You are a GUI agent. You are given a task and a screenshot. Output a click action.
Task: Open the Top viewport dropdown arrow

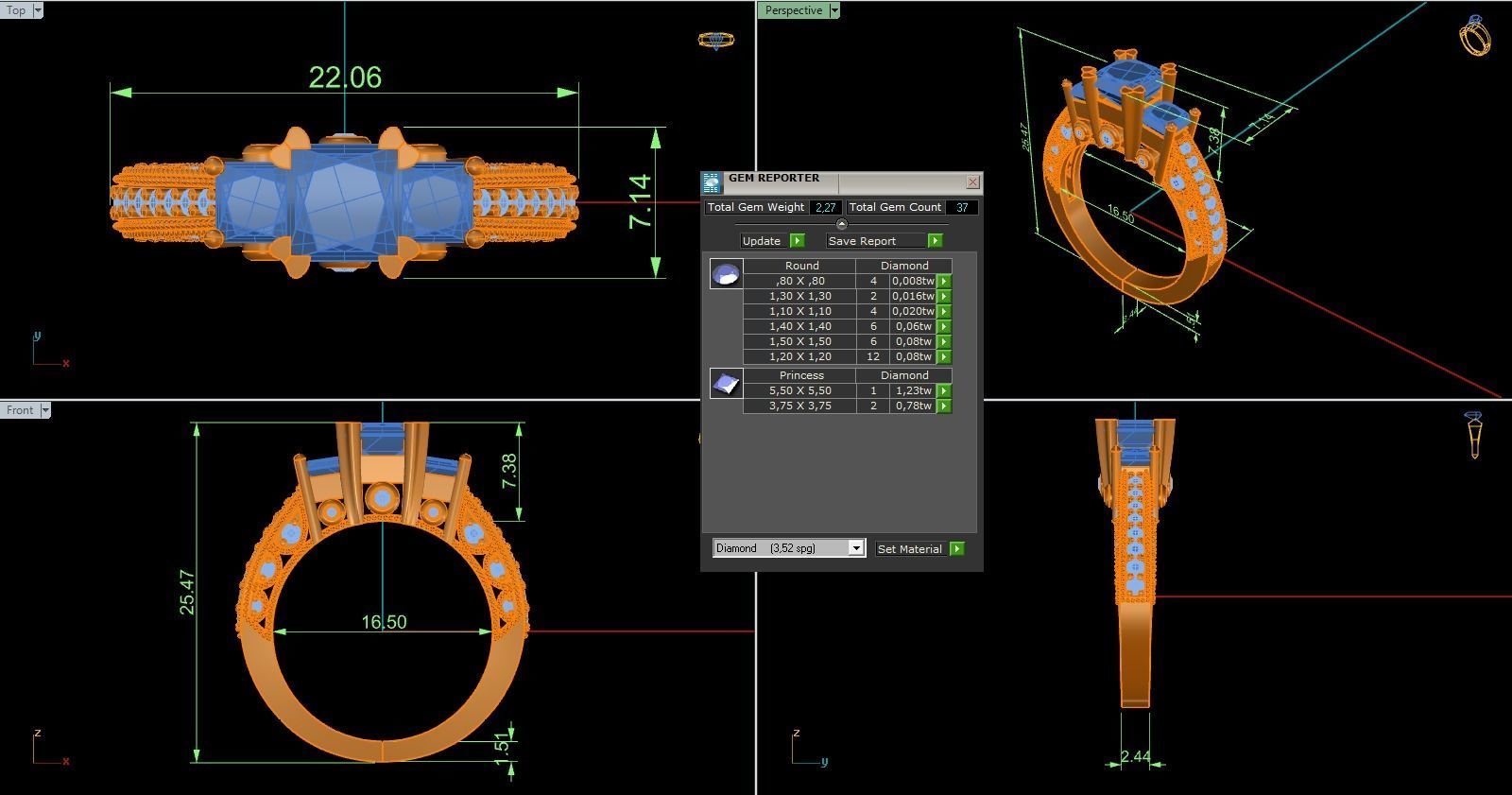click(38, 10)
